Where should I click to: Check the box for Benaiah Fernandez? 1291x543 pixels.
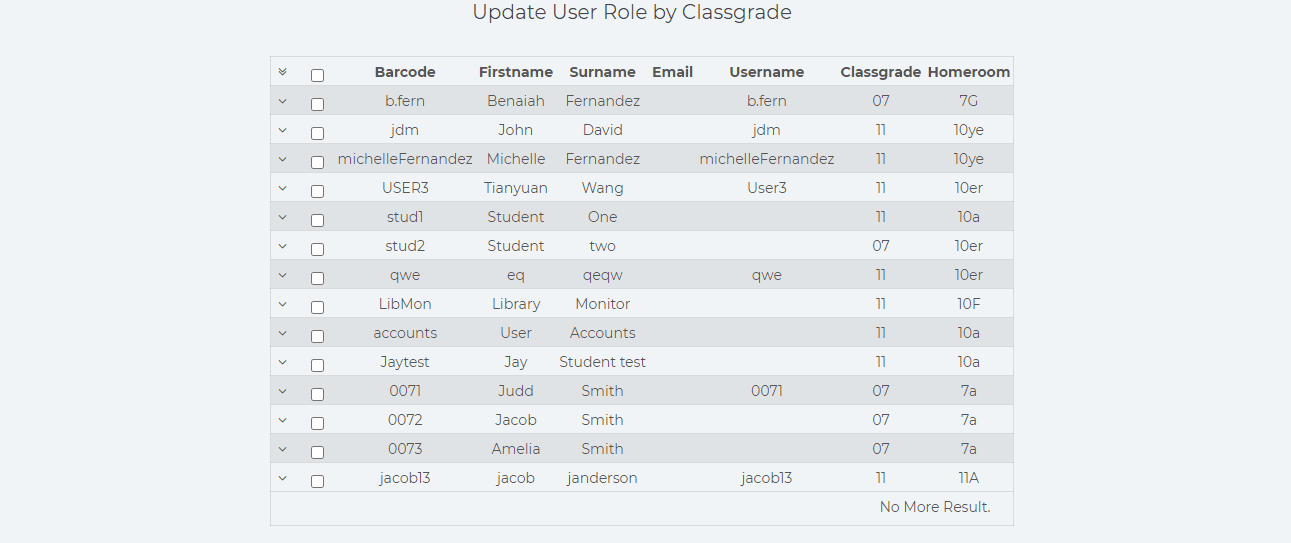(318, 104)
